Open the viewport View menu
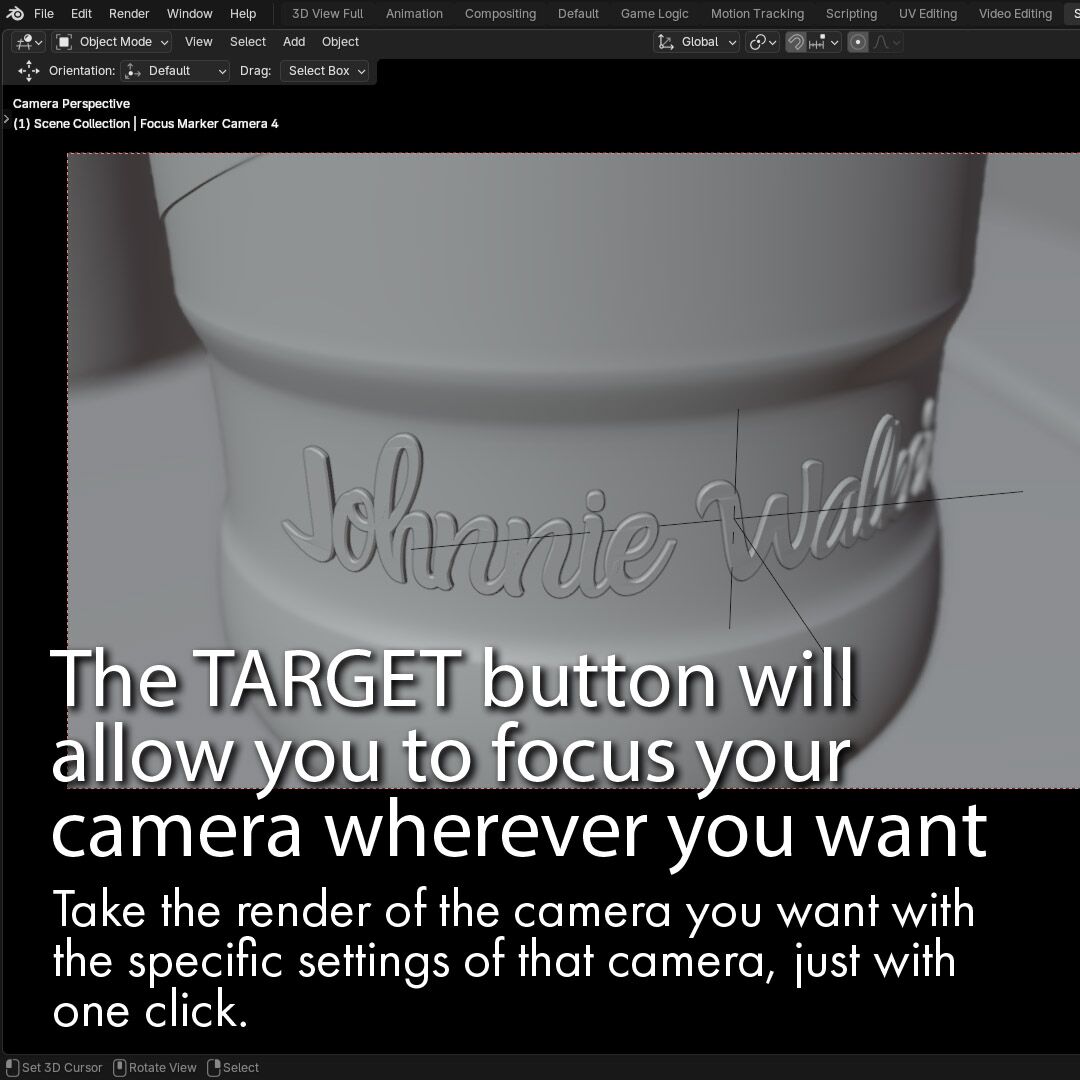Image resolution: width=1080 pixels, height=1080 pixels. [x=198, y=42]
